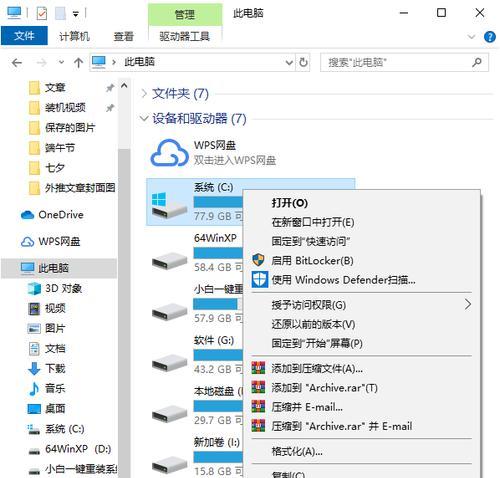Click the 64WinXP drive icon
Screen dimensions: 500x478
[x=169, y=260]
